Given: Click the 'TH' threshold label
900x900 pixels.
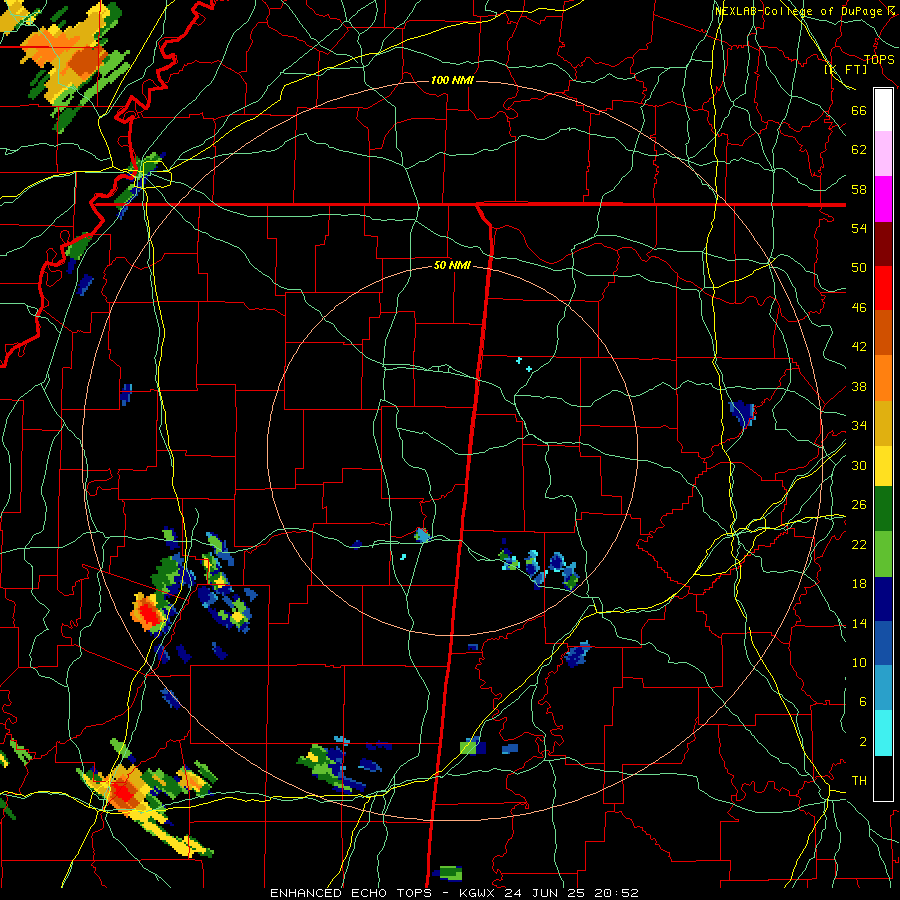Looking at the screenshot, I should 859,781.
